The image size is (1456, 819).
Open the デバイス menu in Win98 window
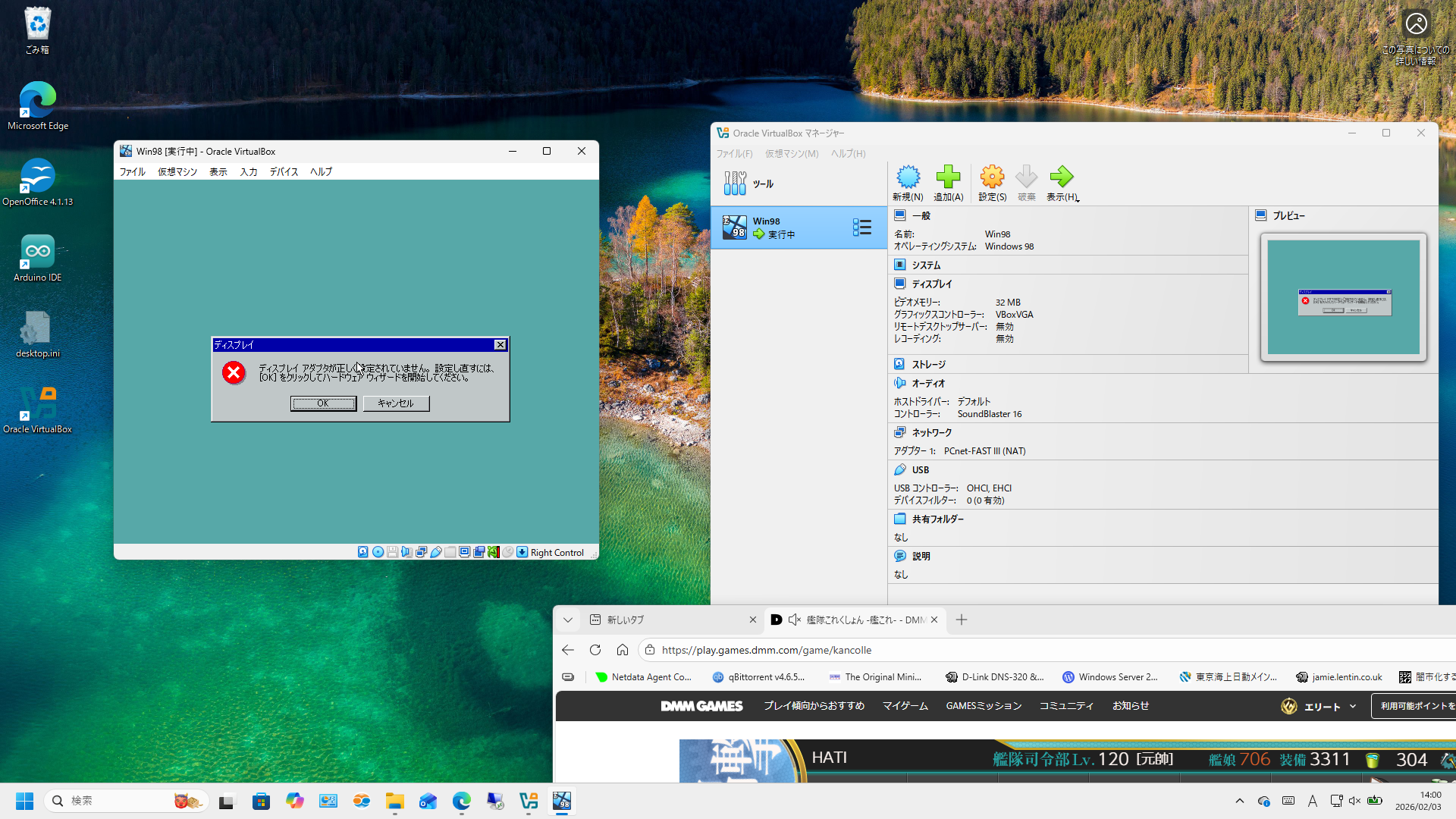[x=284, y=172]
